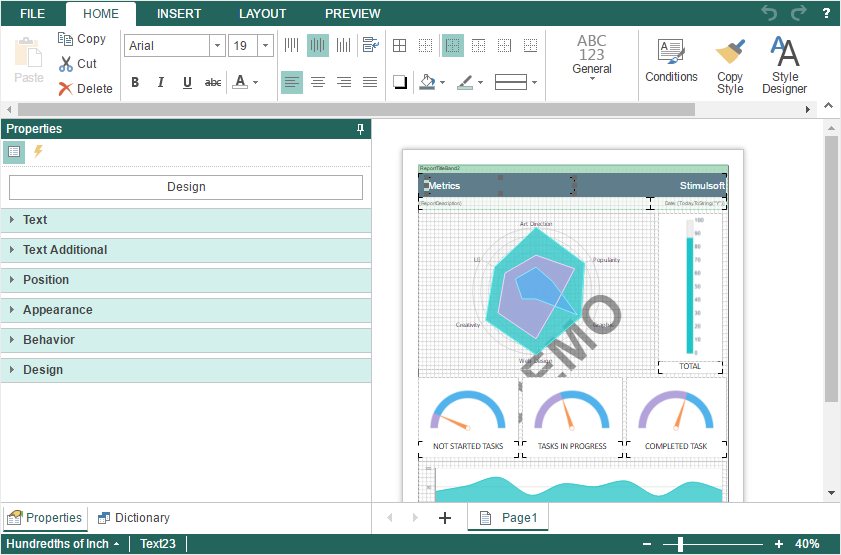Click the Copy Style brush icon
The image size is (841, 555).
click(730, 52)
